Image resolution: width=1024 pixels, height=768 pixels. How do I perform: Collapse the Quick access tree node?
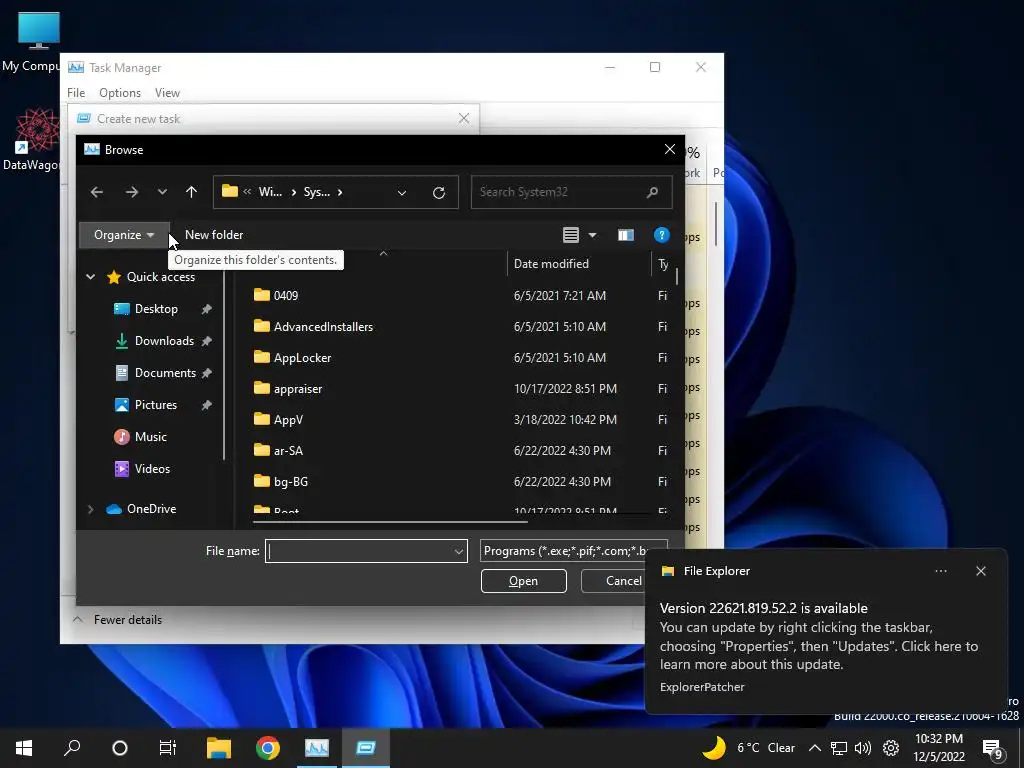[x=90, y=277]
